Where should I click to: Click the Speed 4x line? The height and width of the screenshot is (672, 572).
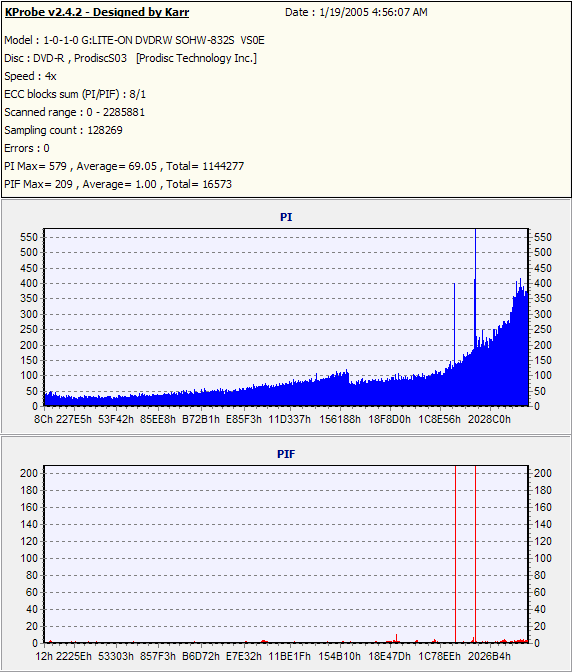(x=30, y=76)
